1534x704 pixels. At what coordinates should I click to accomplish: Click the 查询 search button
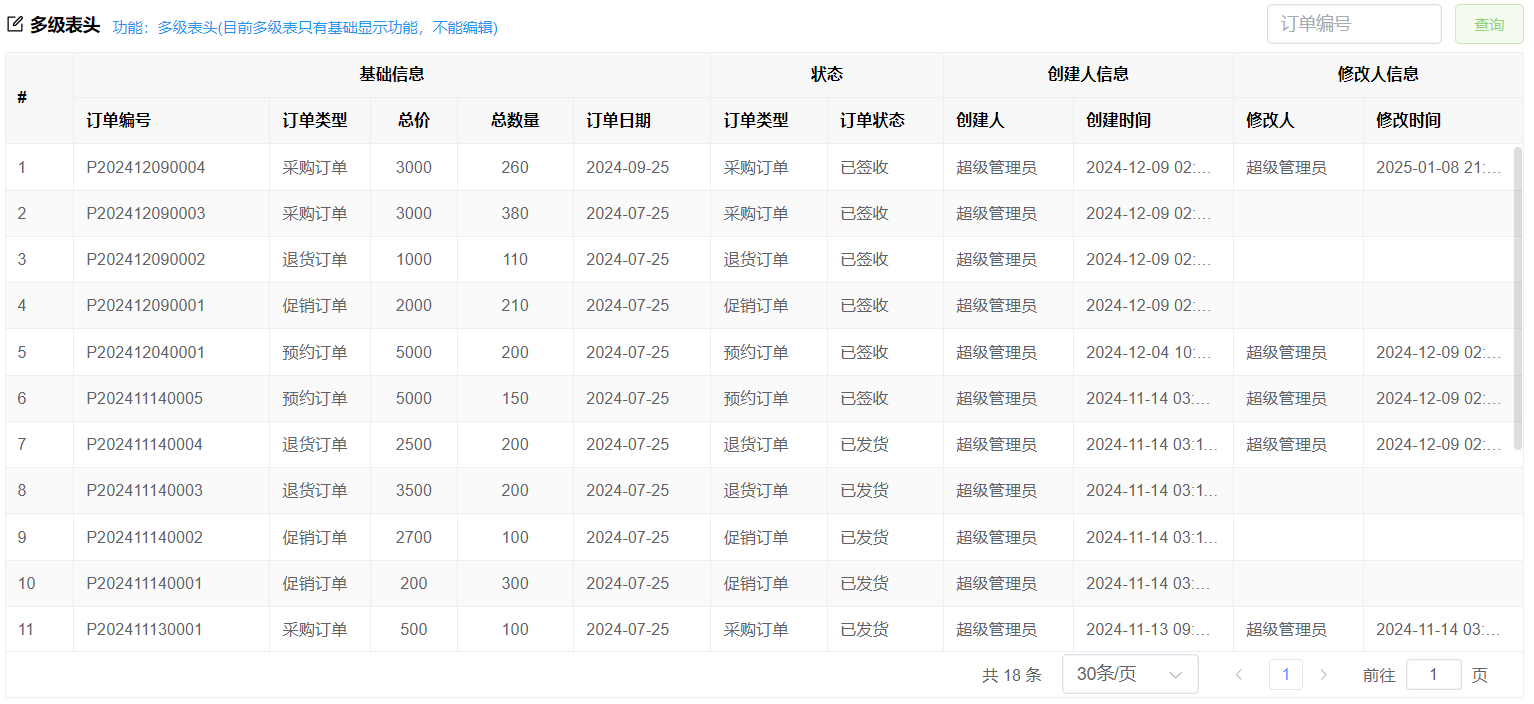pos(1489,25)
